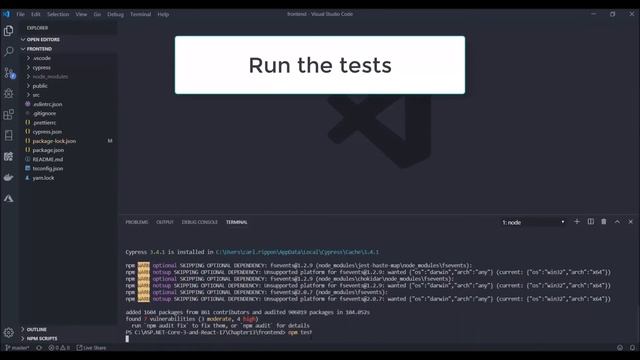Select the Terminal panel tab

[237, 222]
